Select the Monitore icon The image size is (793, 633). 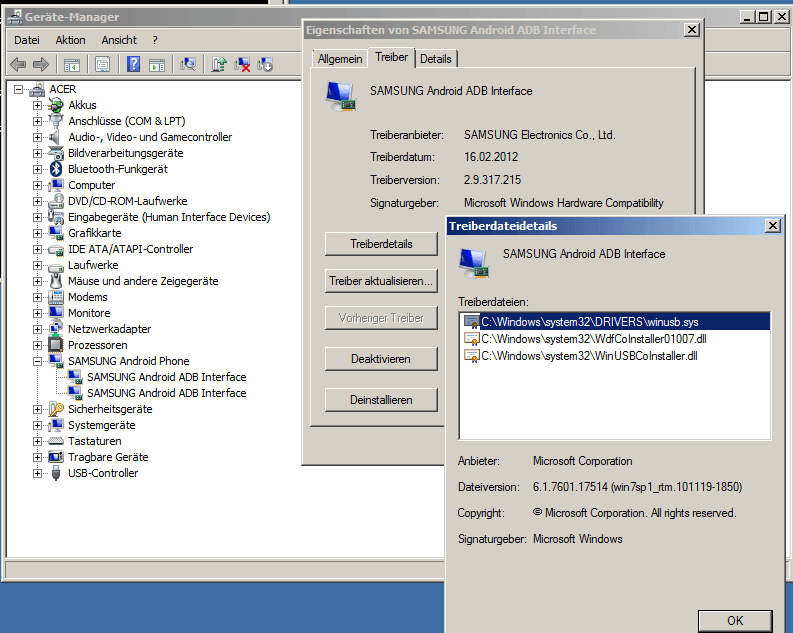pyautogui.click(x=56, y=313)
